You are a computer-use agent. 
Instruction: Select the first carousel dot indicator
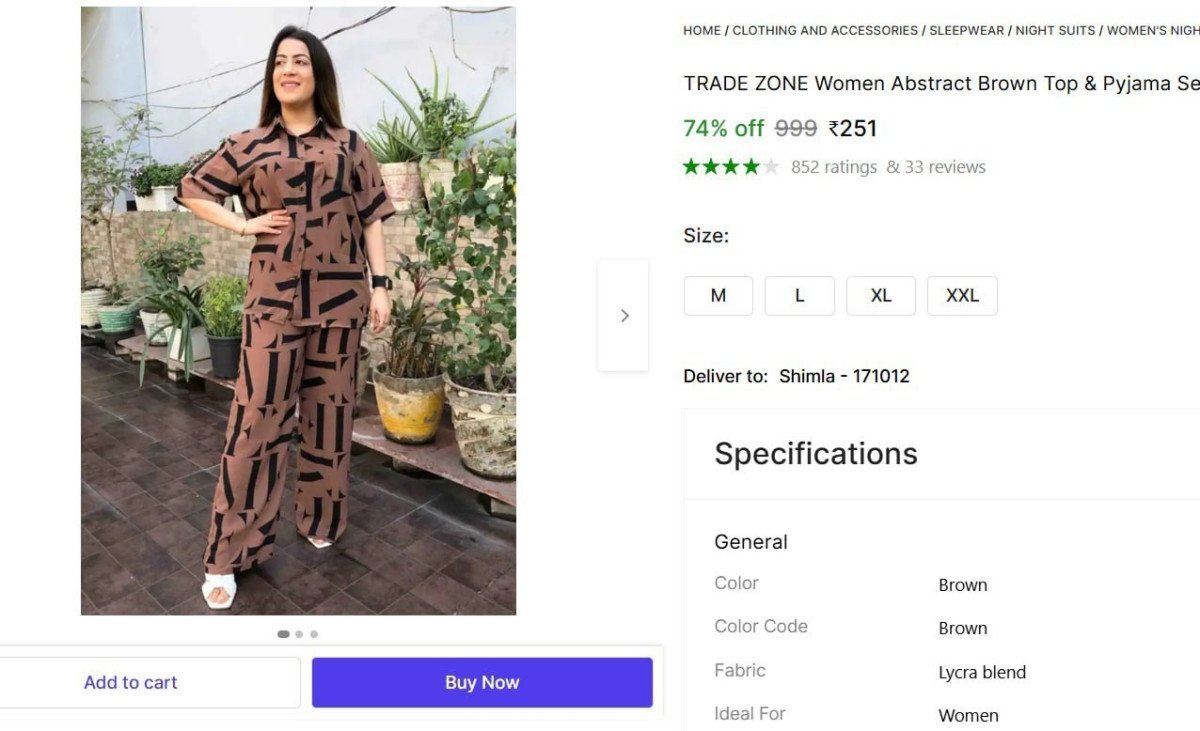283,633
